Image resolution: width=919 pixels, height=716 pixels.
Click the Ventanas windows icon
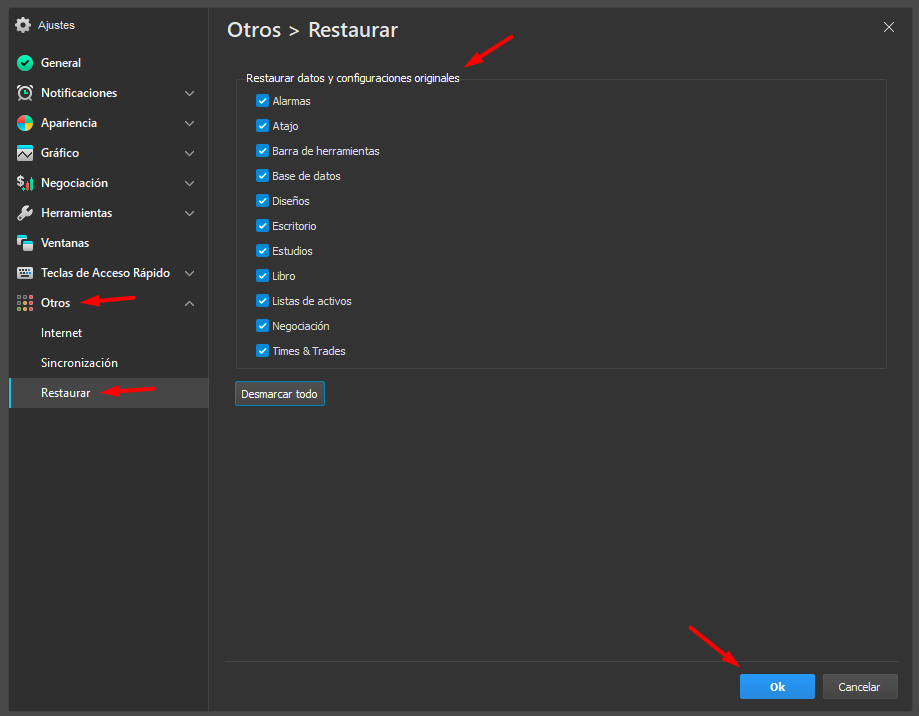tap(25, 243)
